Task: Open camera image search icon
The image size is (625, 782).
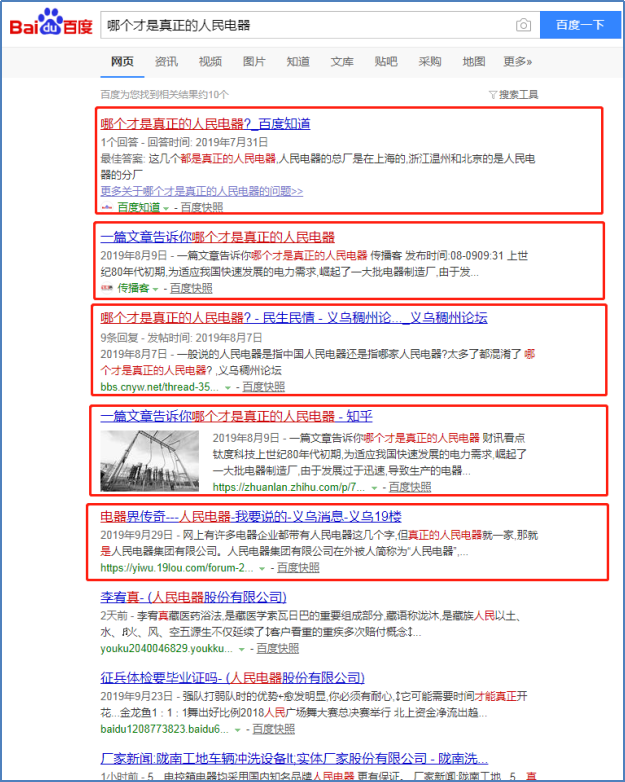Action: (x=523, y=25)
